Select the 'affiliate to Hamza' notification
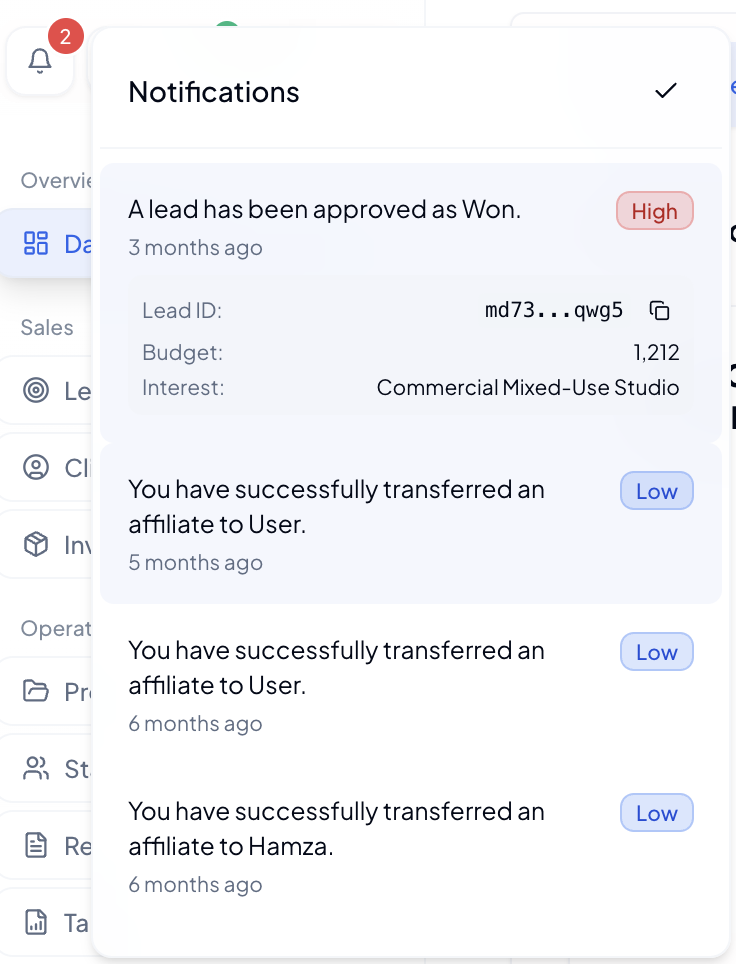This screenshot has height=964, width=736. coord(336,829)
